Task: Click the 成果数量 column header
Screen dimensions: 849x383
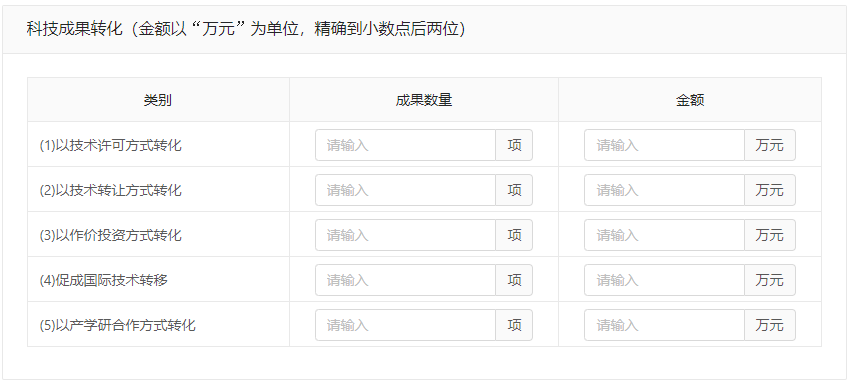Action: (424, 100)
